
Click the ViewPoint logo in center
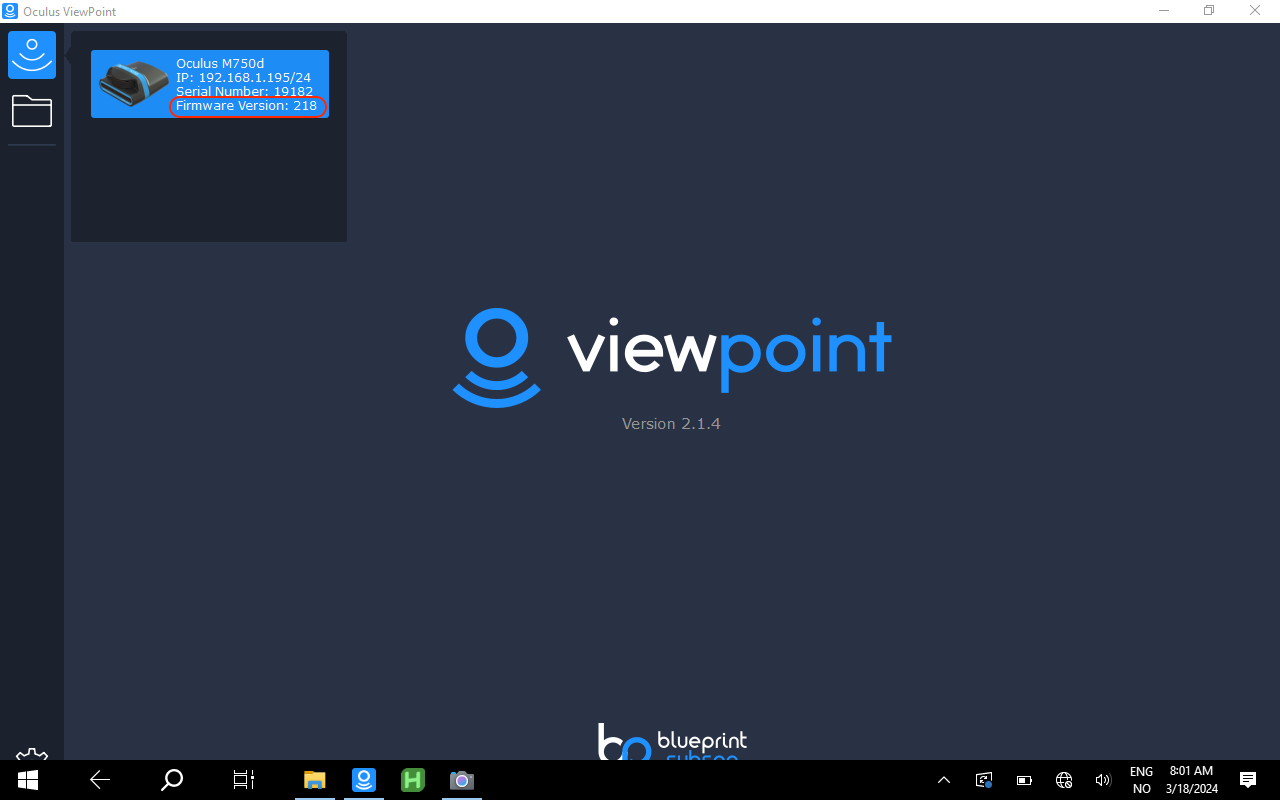coord(671,357)
